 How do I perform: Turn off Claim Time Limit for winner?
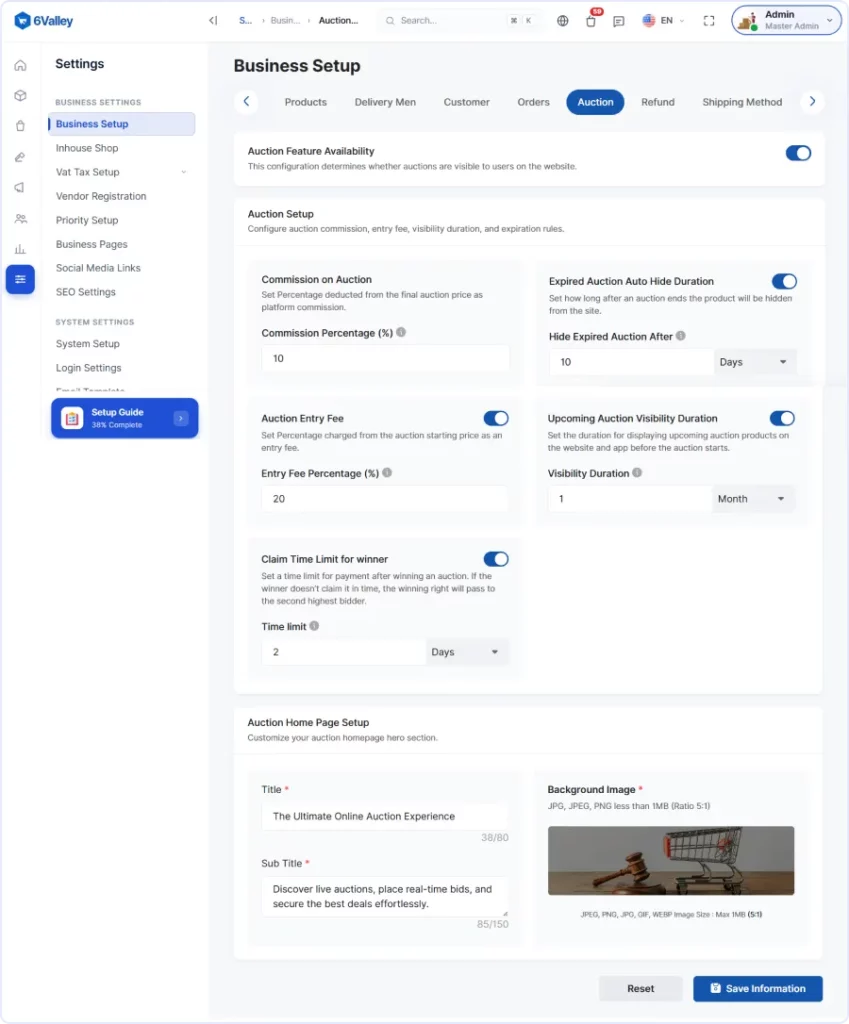pyautogui.click(x=496, y=559)
